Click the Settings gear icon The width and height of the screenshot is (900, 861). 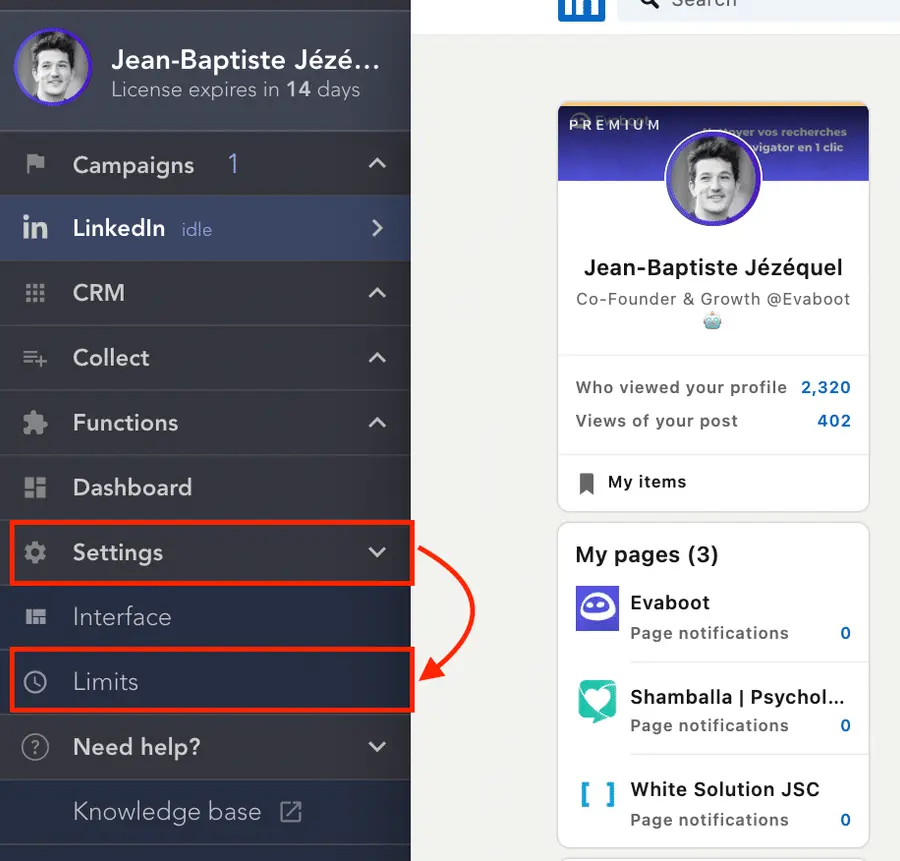coord(35,552)
